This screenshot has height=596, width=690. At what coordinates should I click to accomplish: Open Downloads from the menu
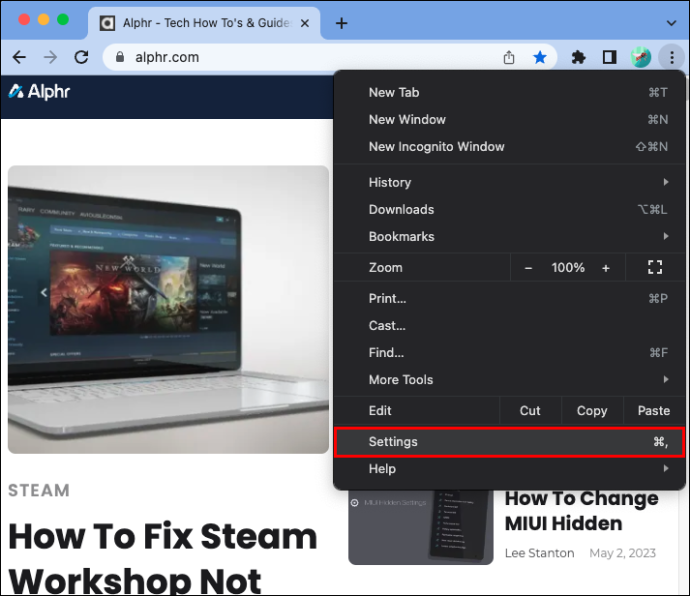pos(509,210)
